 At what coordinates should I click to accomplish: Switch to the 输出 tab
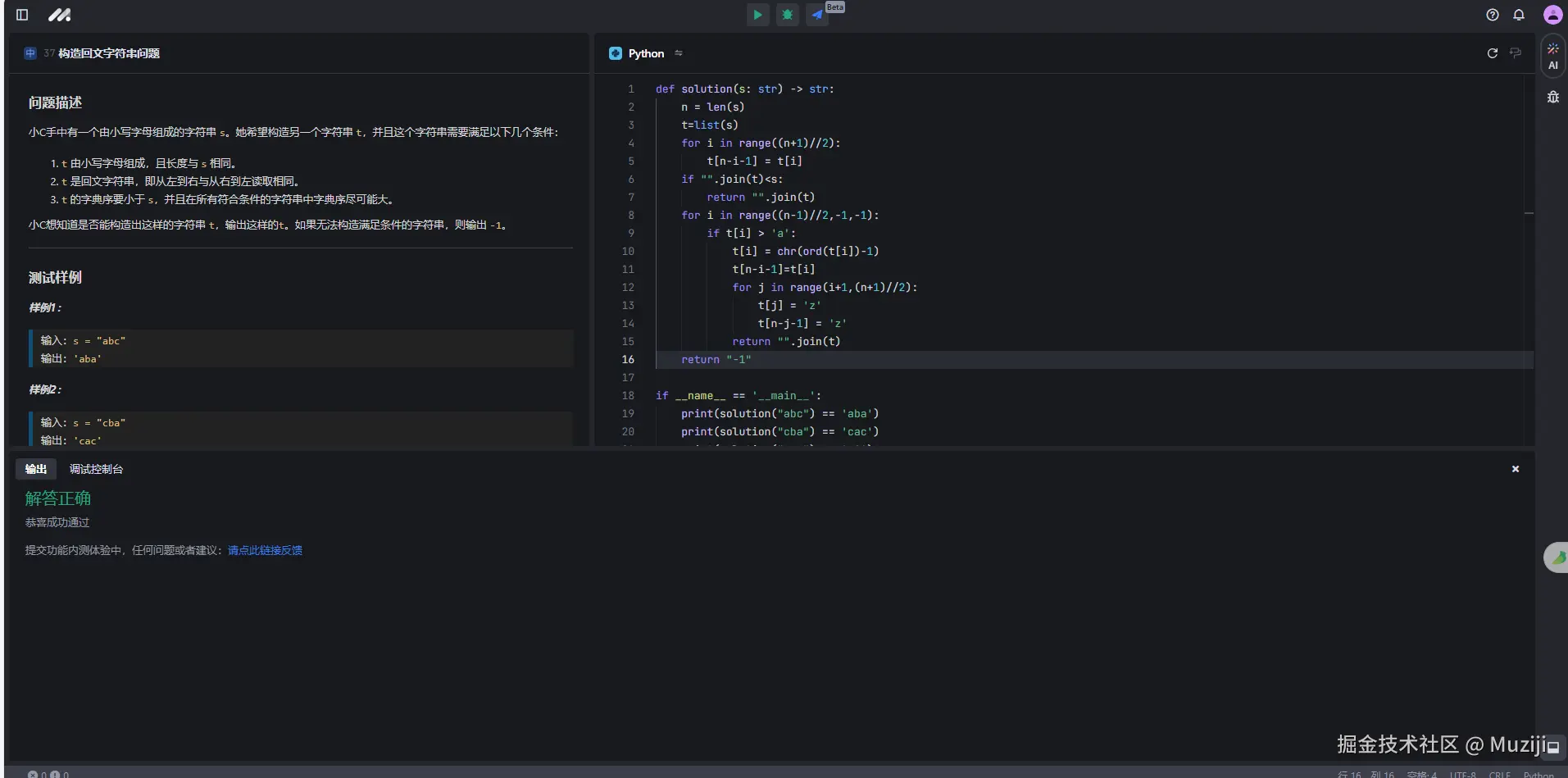[x=36, y=469]
